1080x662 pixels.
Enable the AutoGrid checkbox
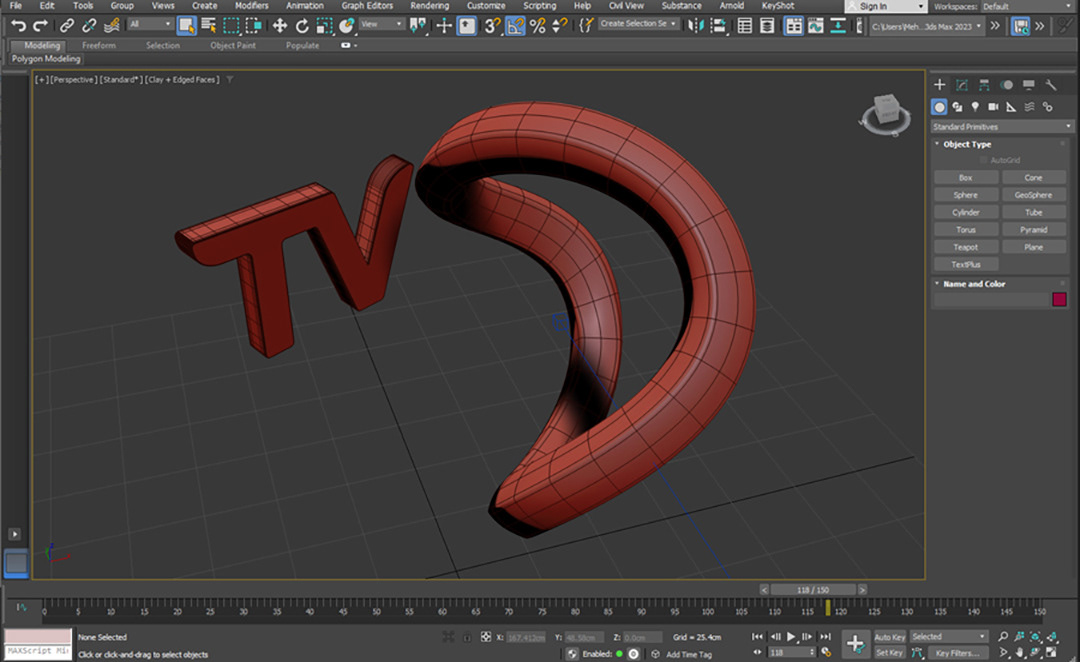click(x=984, y=160)
